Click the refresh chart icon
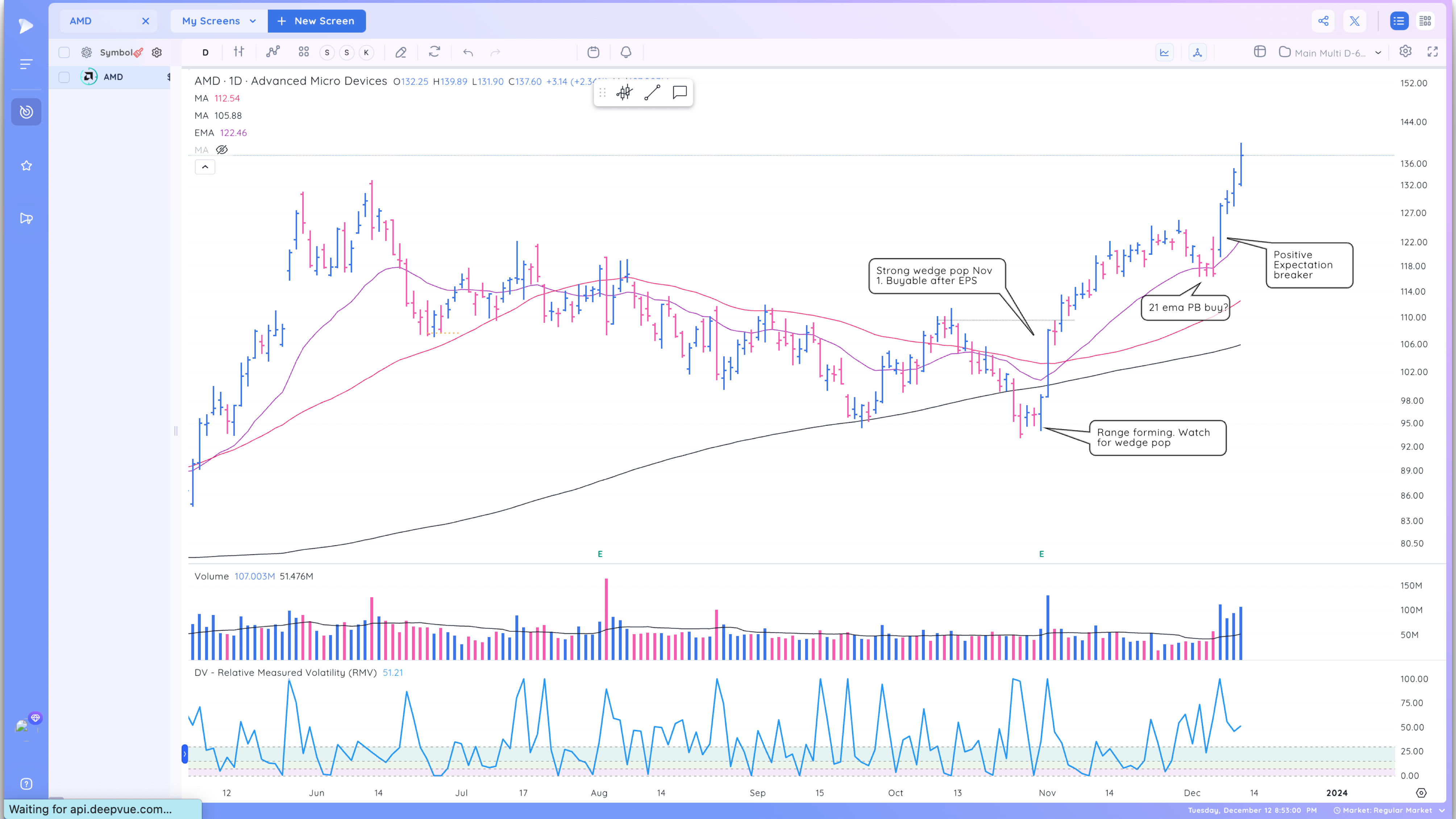This screenshot has width=1456, height=819. [434, 52]
